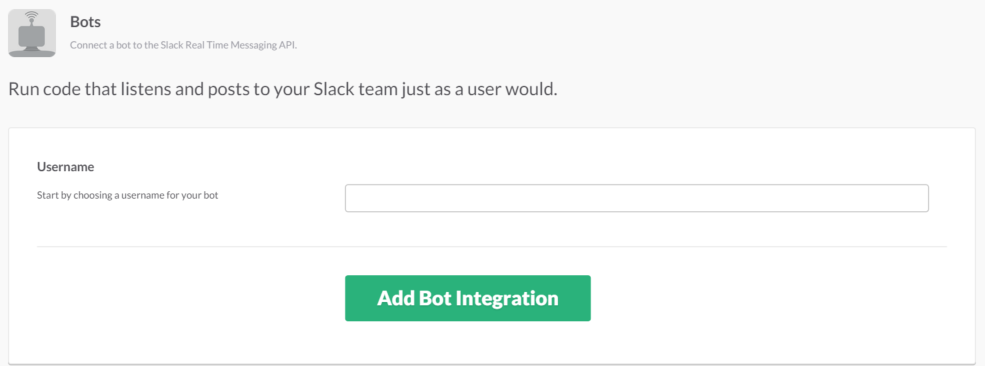Click the Bots robot icon
985x366 pixels.
(x=32, y=33)
